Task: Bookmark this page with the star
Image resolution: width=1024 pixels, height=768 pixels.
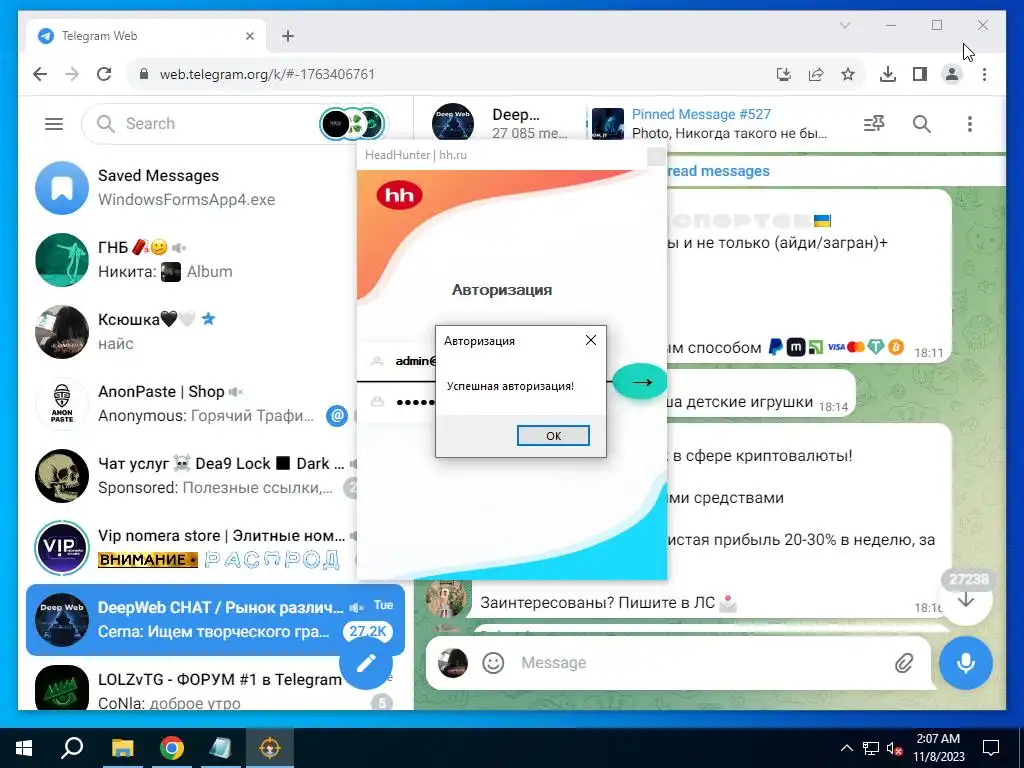Action: click(x=848, y=74)
